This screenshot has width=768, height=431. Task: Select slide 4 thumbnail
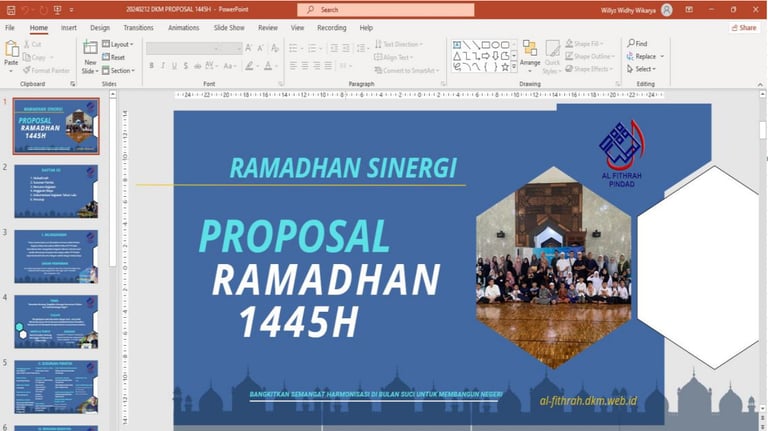pyautogui.click(x=56, y=322)
